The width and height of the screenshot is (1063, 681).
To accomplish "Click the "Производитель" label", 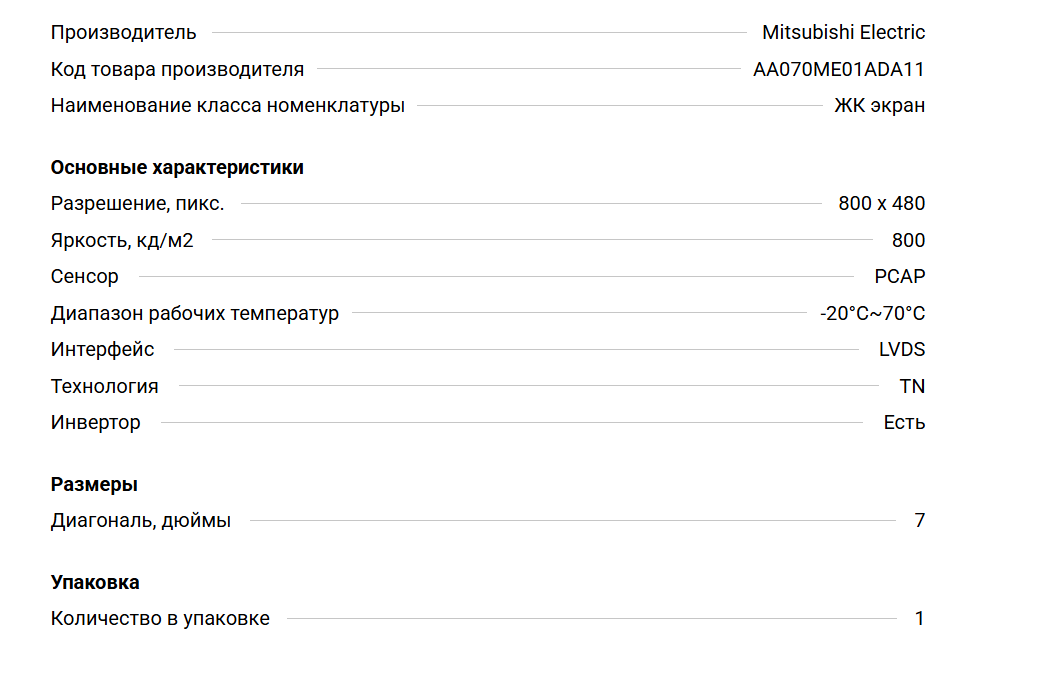I will (x=123, y=32).
